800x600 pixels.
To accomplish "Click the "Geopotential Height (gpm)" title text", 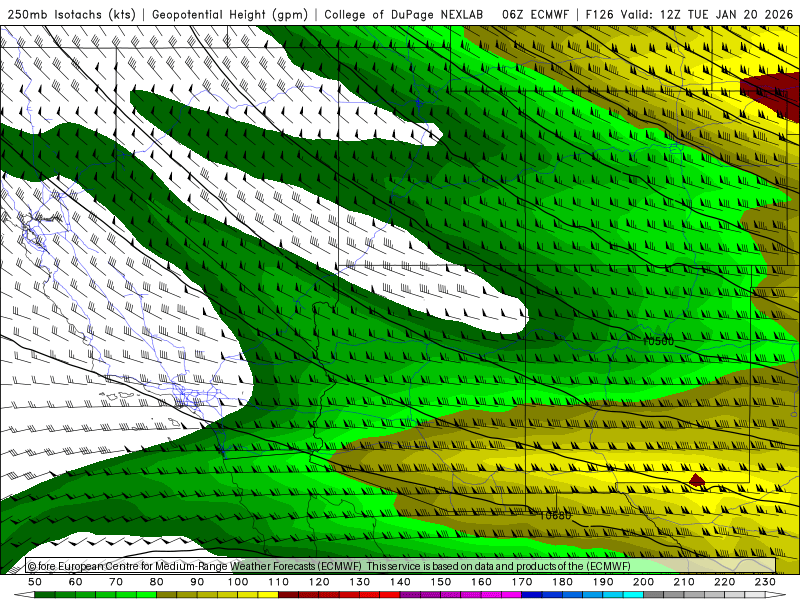I will 230,14.
